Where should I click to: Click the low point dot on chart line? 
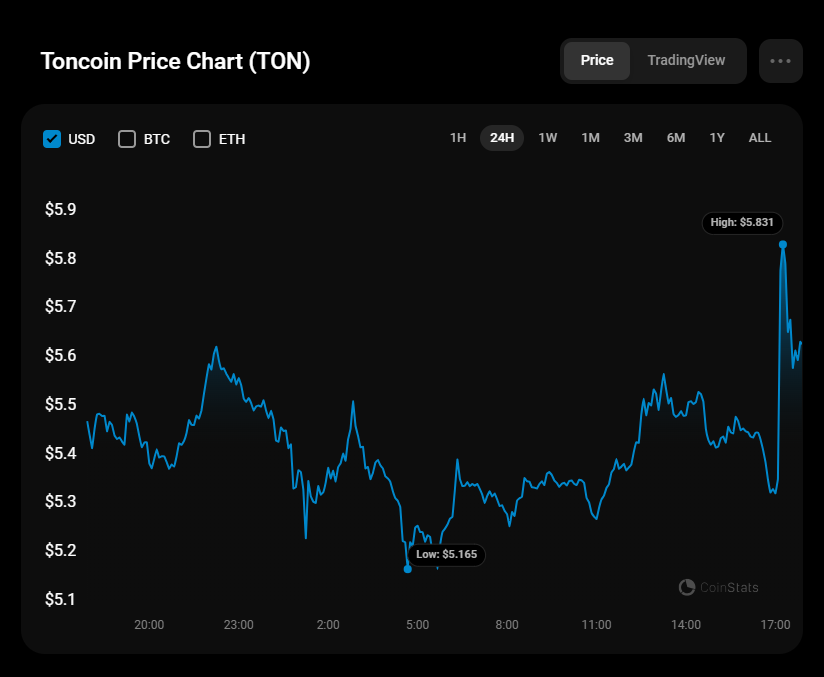tap(407, 569)
